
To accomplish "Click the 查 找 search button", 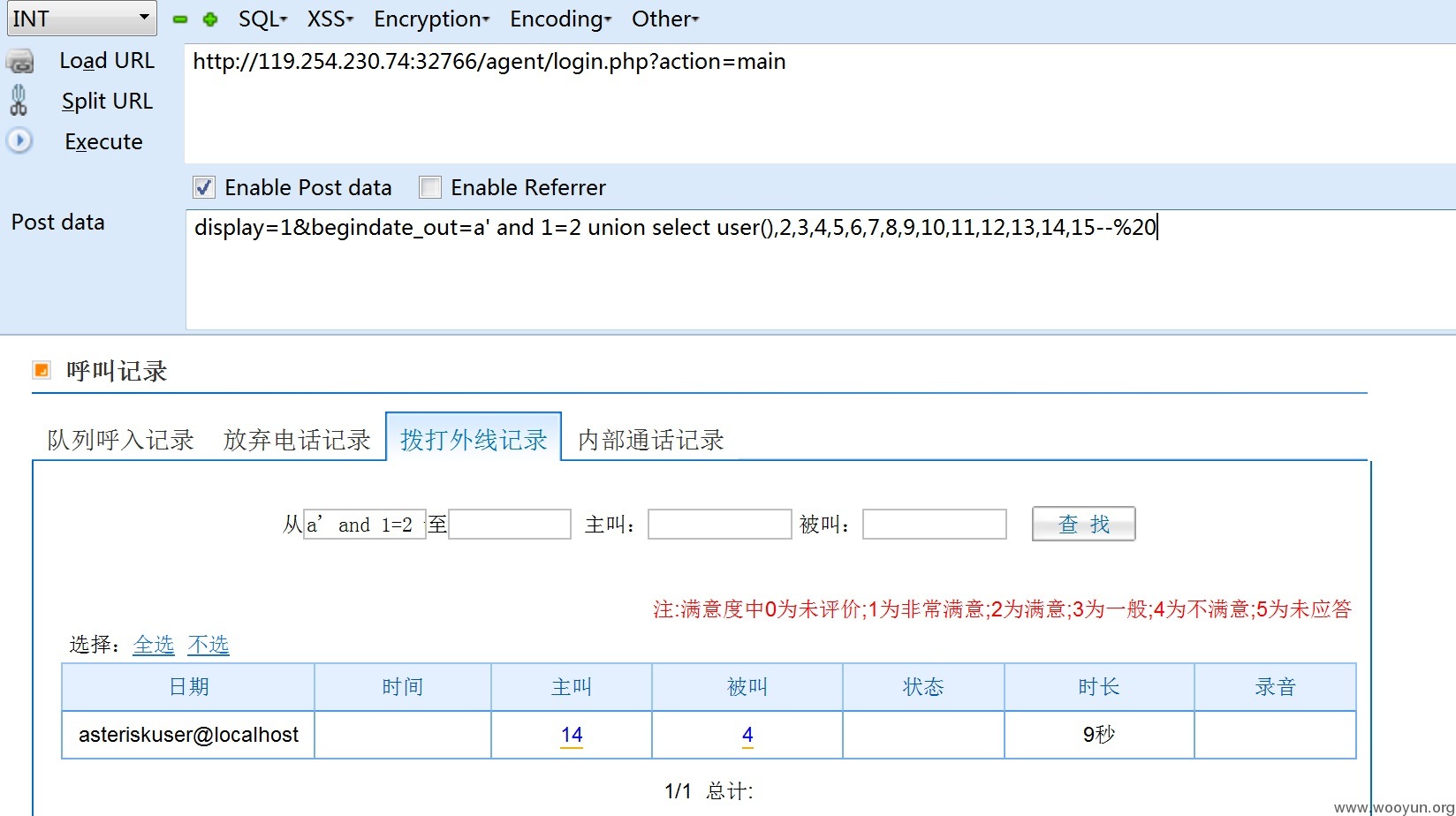I will coord(1083,524).
